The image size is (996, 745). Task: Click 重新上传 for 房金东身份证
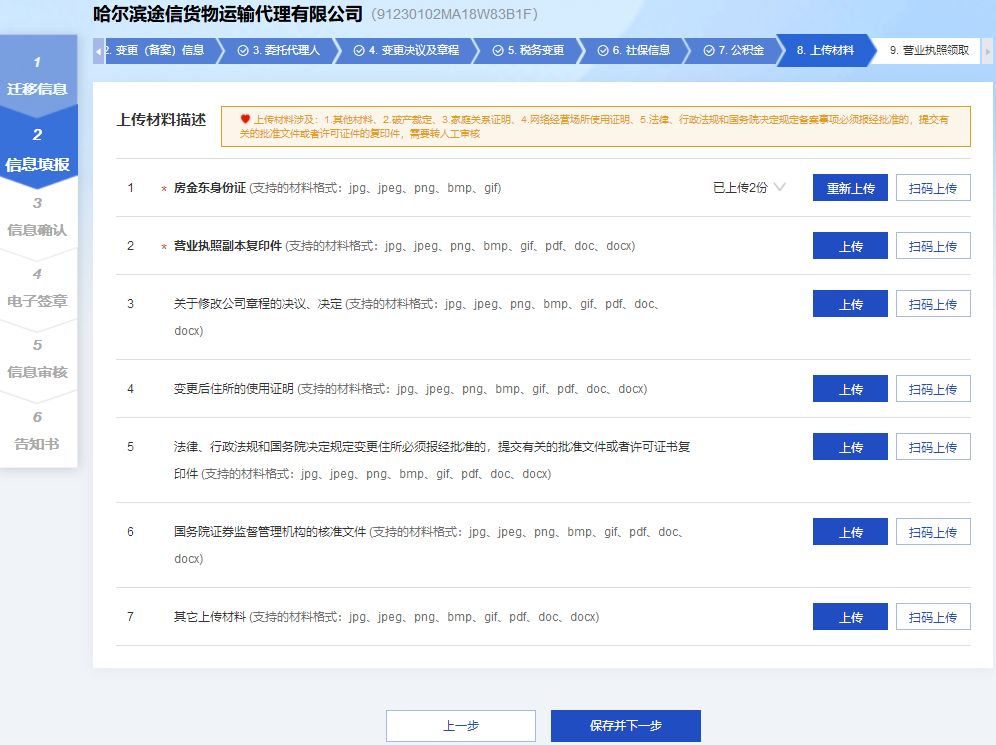(x=850, y=188)
